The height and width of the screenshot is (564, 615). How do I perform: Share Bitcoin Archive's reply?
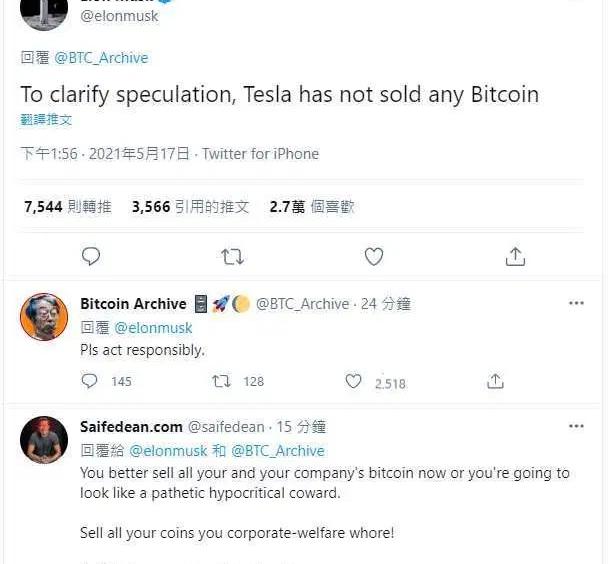pos(495,381)
